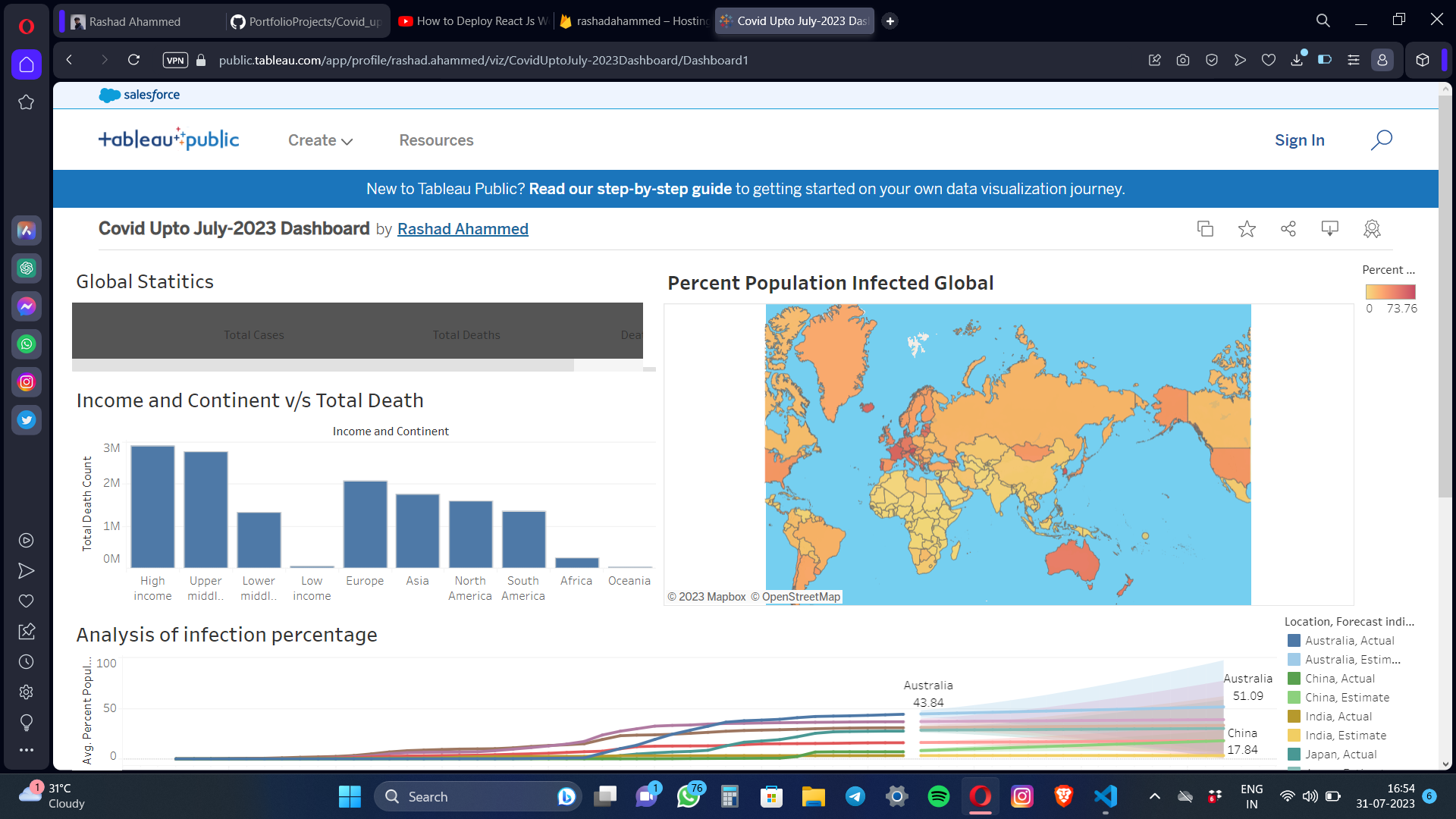Take a screenshot using the camera toolbar icon
Screen dimensions: 1456x819
point(1181,60)
